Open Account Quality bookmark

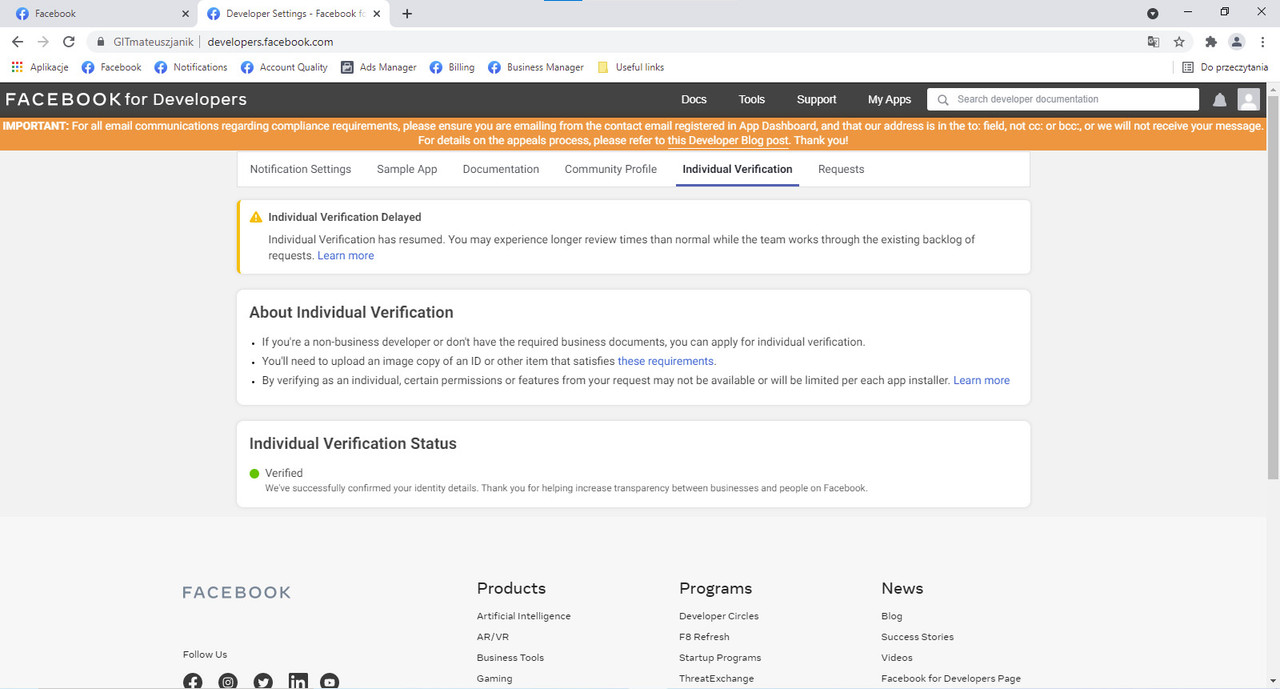[284, 67]
